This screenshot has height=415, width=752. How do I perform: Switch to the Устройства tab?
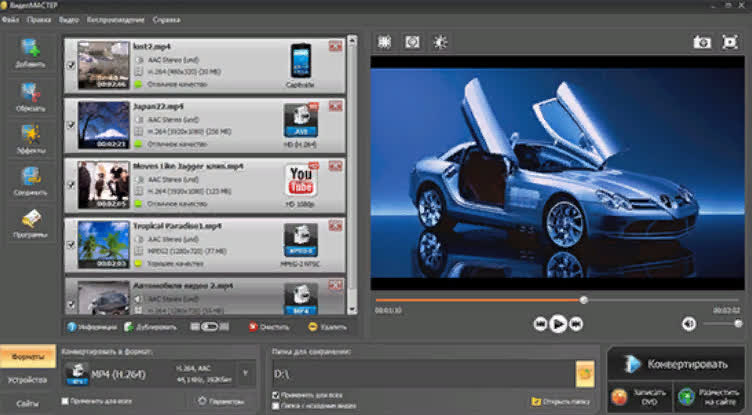[28, 380]
